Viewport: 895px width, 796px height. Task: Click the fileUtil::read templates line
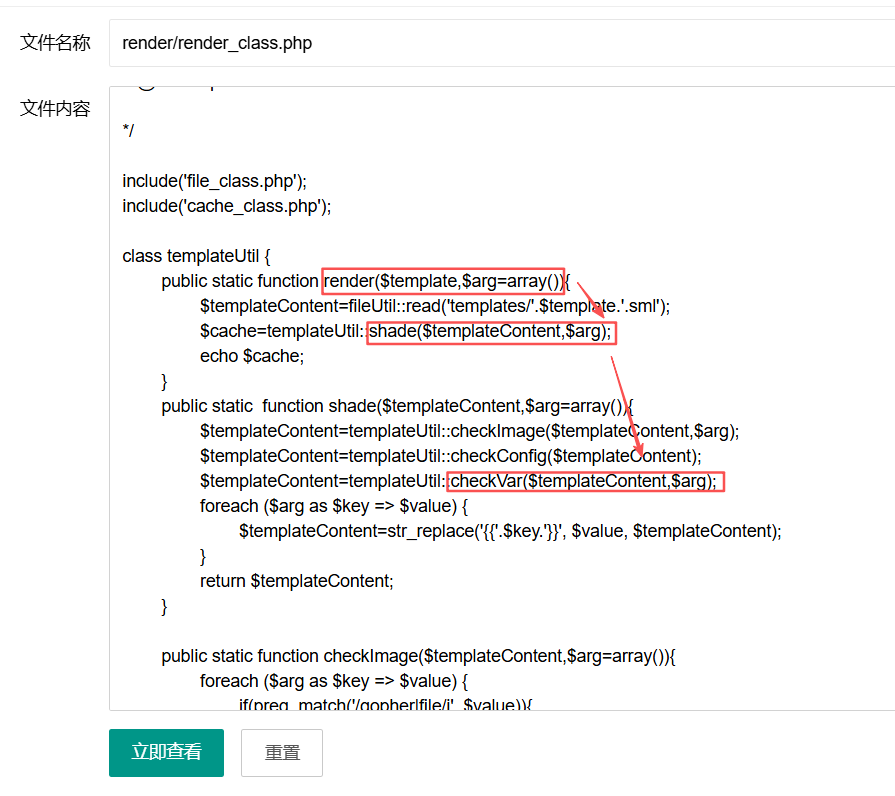pyautogui.click(x=435, y=306)
